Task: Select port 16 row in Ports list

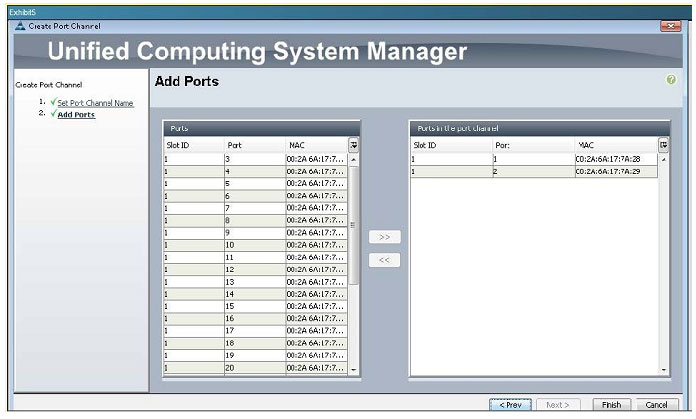Action: [x=256, y=319]
